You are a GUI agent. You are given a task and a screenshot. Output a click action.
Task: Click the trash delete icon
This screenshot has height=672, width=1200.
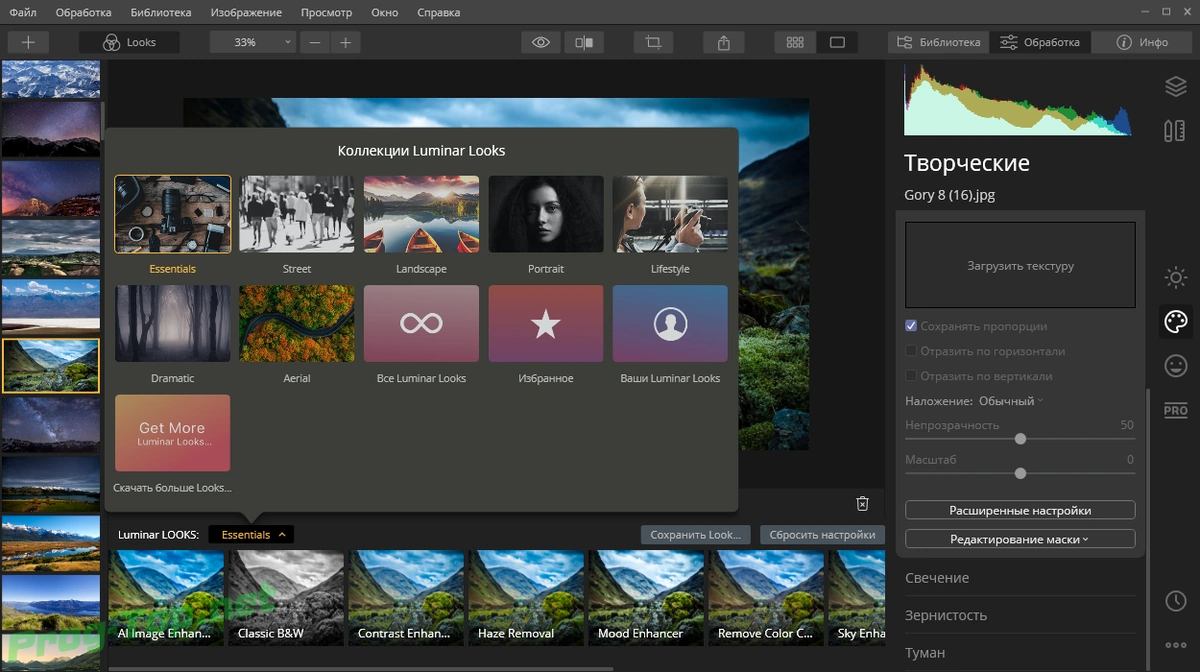tap(863, 504)
